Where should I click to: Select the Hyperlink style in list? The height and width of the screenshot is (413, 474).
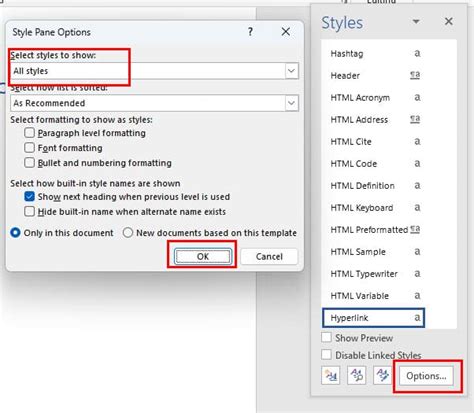coord(373,318)
